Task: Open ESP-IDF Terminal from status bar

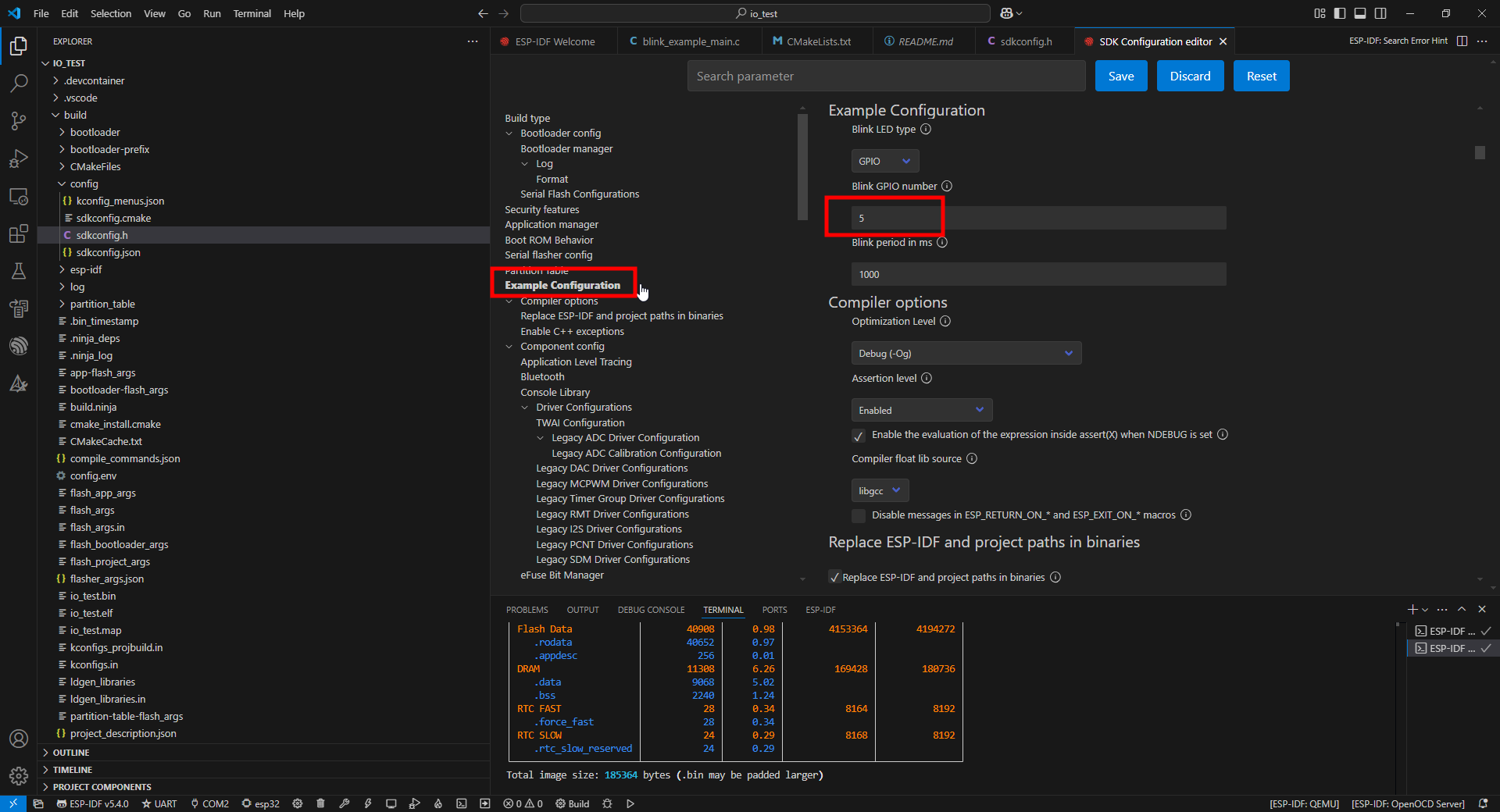Action: click(x=462, y=803)
